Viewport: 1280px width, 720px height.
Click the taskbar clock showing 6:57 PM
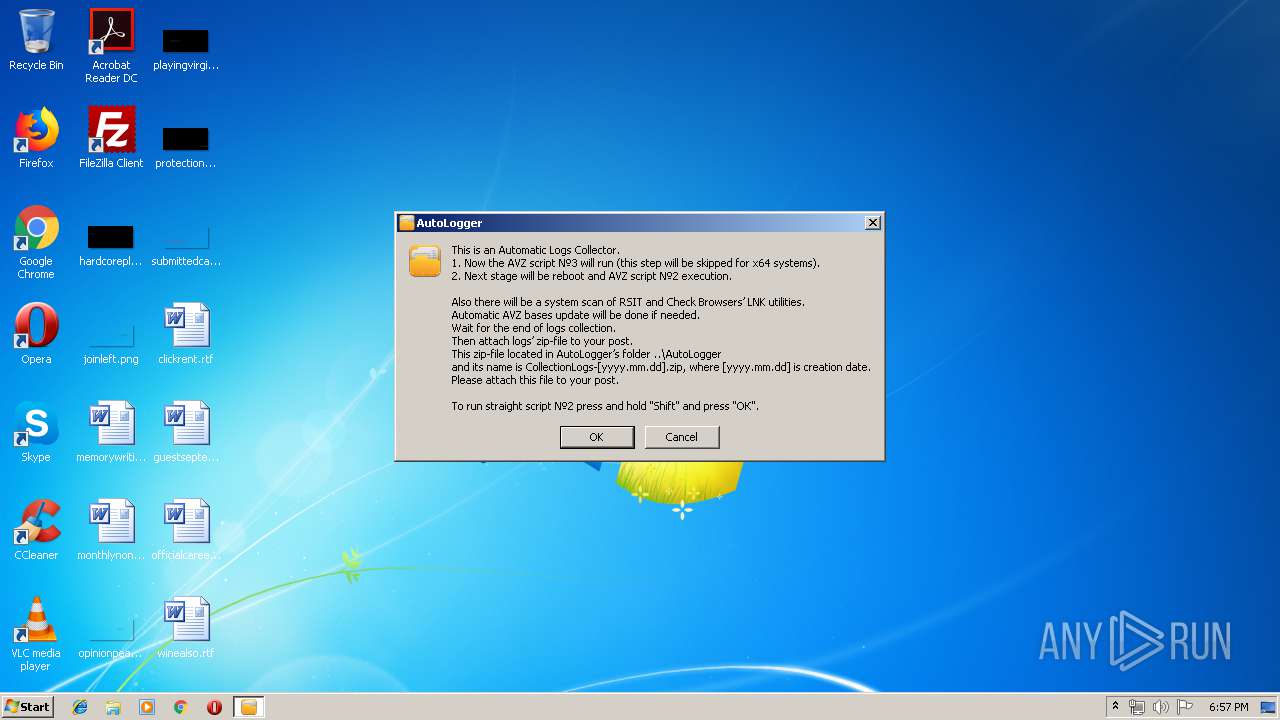coord(1228,707)
